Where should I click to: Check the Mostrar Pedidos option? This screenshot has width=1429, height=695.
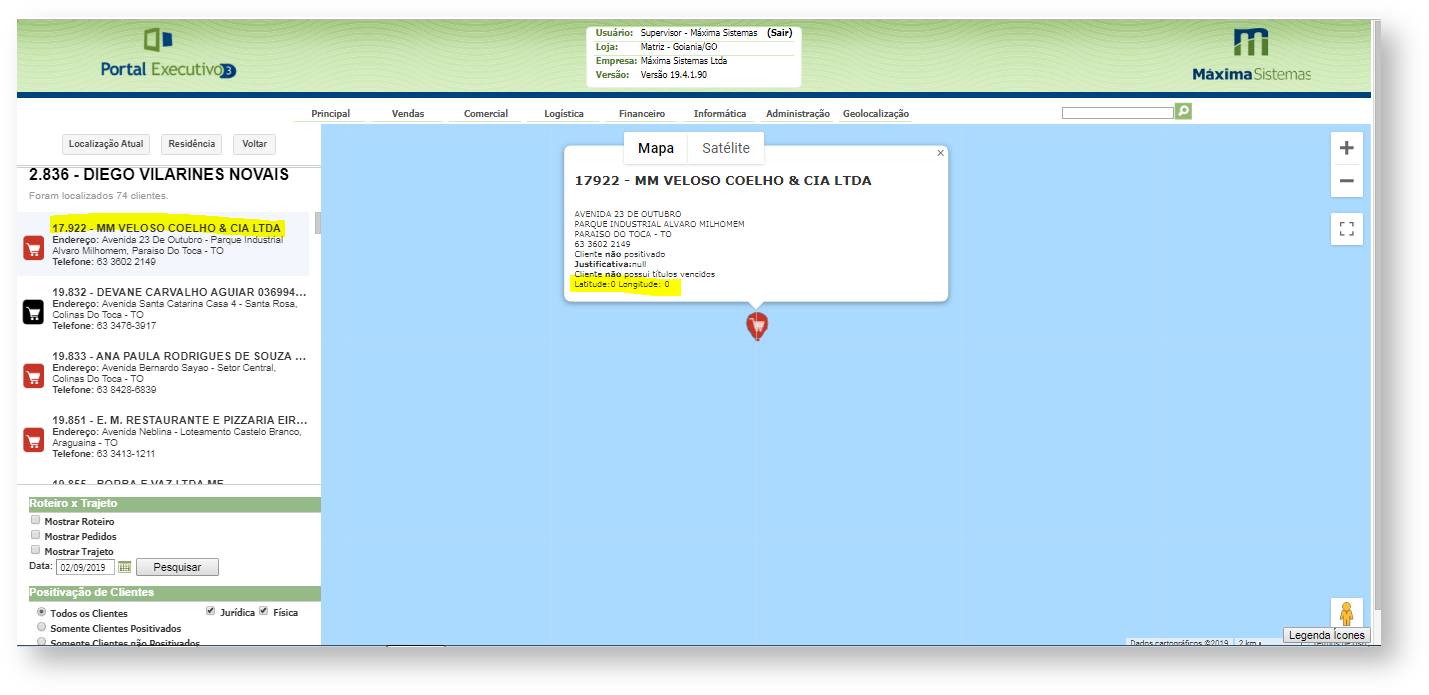click(36, 535)
